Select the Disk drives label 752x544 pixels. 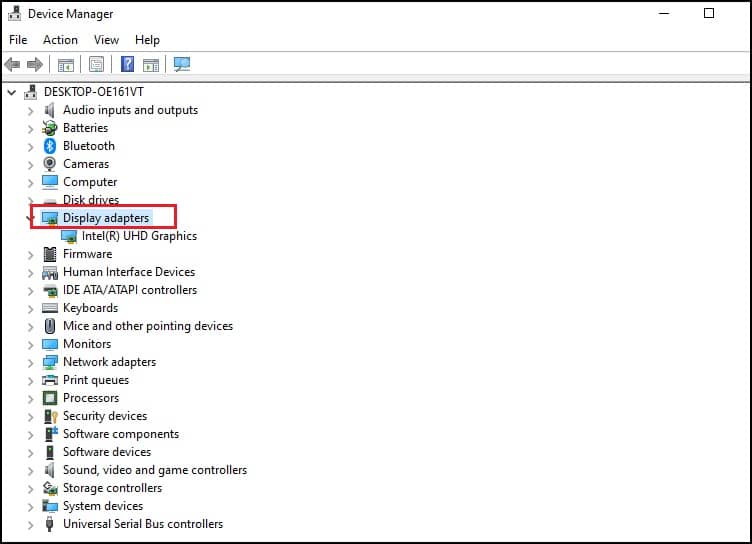[91, 200]
